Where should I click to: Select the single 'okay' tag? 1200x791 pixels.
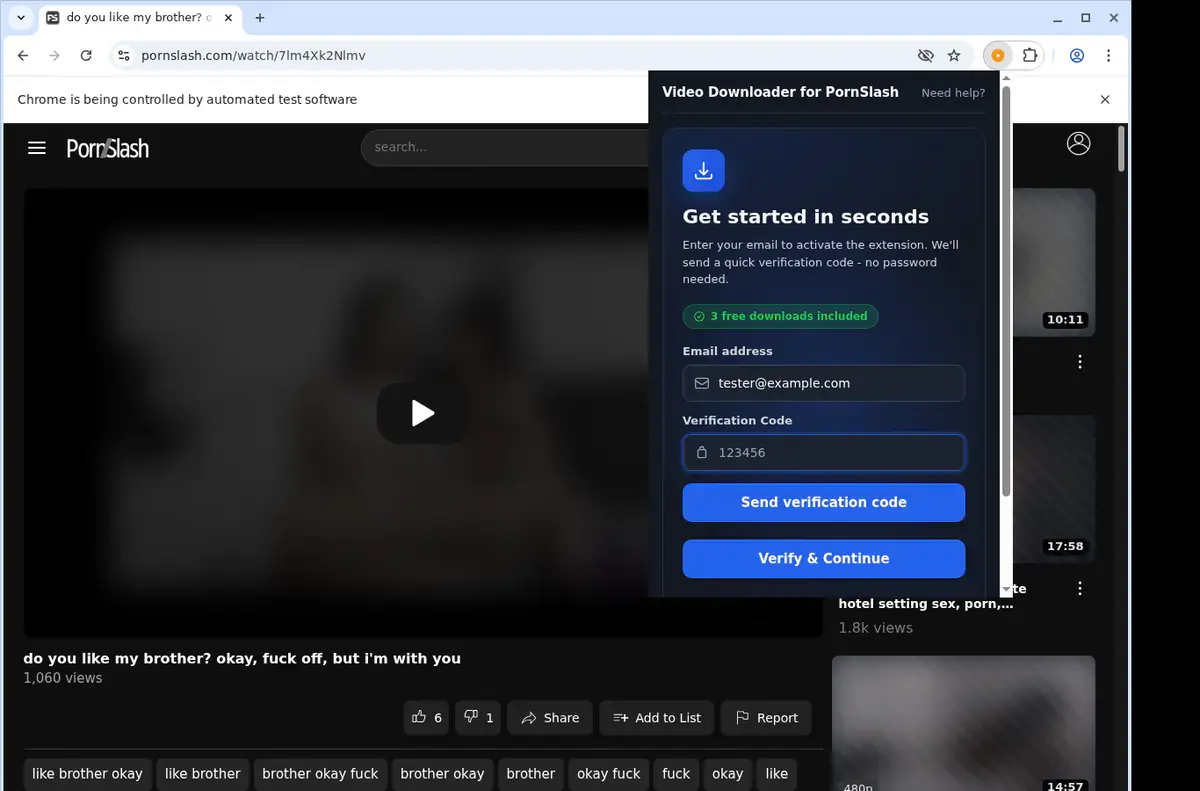click(728, 774)
